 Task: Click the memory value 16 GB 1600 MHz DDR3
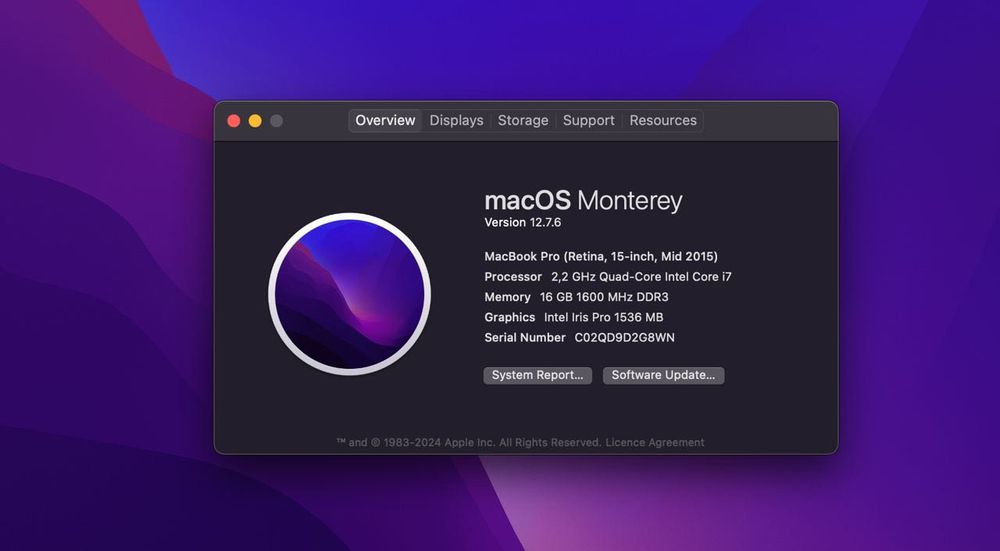604,297
